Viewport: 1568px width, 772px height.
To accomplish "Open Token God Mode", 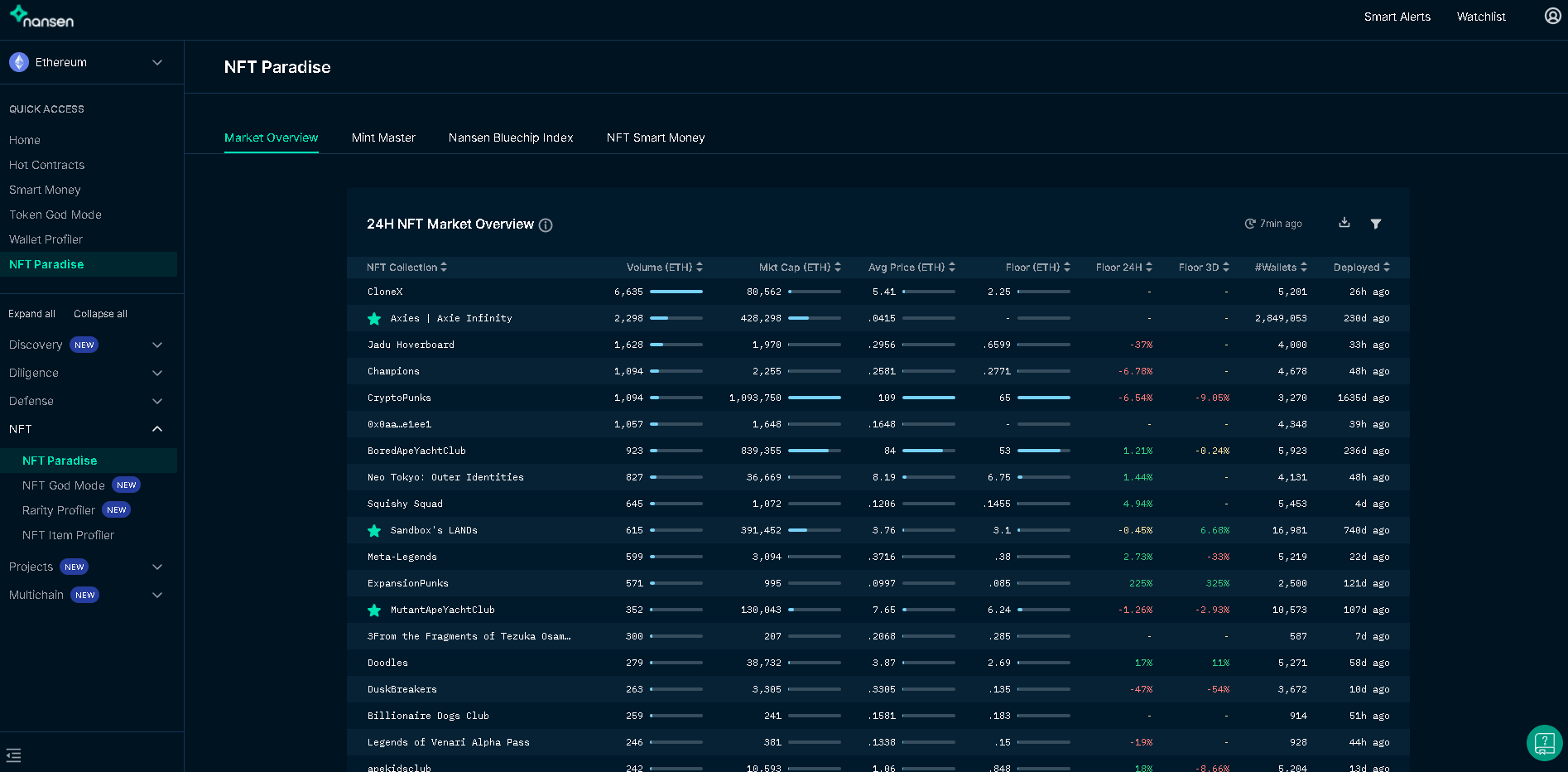I will coord(55,215).
